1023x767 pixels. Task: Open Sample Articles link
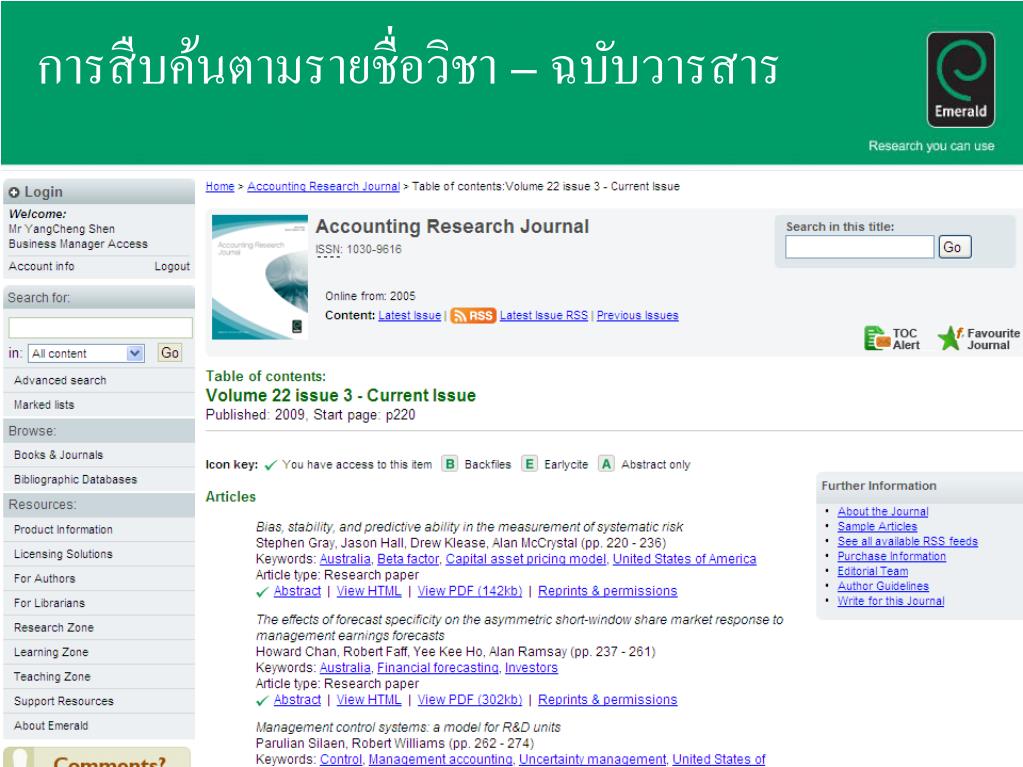pos(878,526)
